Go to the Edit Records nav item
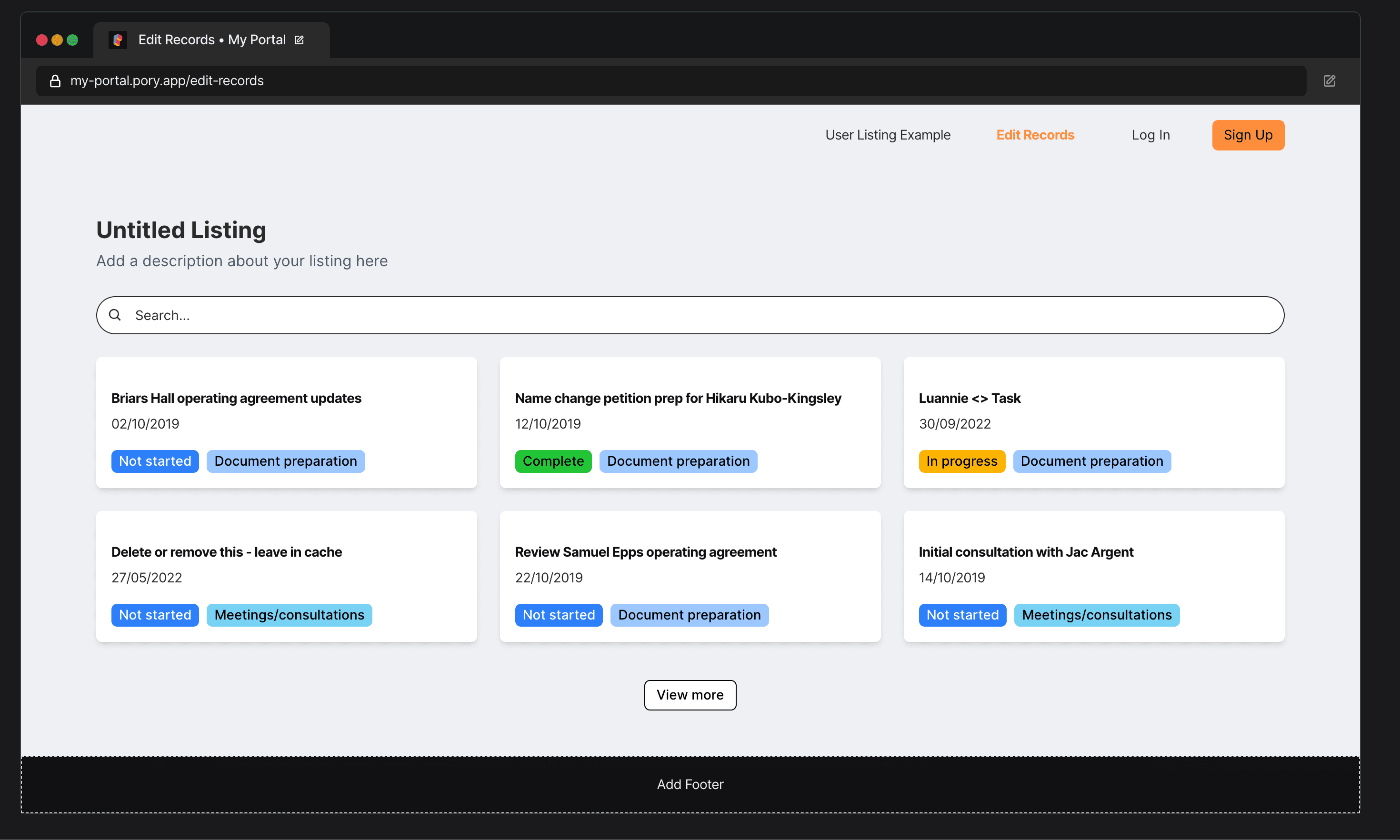 point(1035,135)
